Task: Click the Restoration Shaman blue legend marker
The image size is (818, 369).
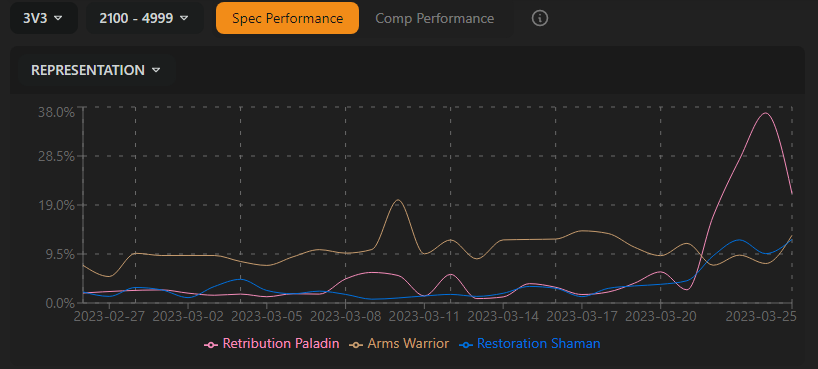Action: [465, 344]
